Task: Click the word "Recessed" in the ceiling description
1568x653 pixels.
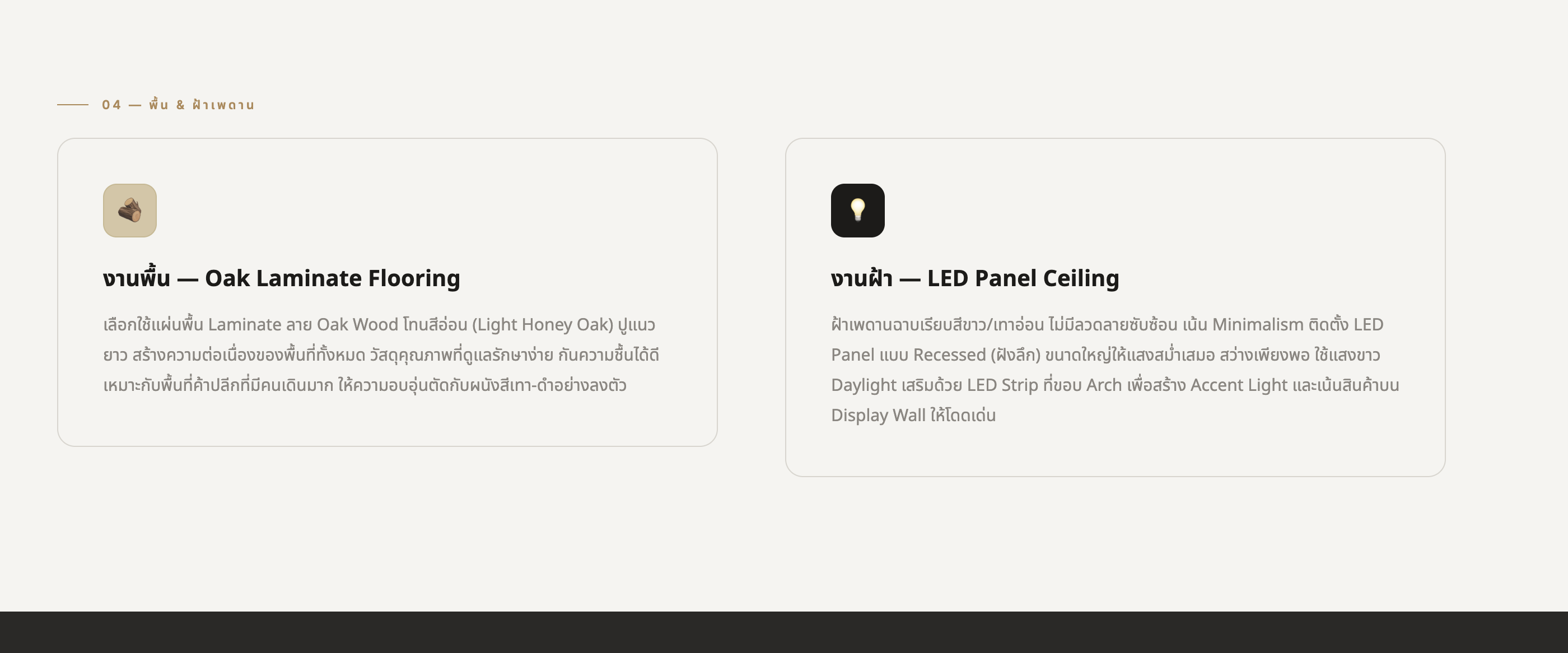Action: click(x=949, y=355)
